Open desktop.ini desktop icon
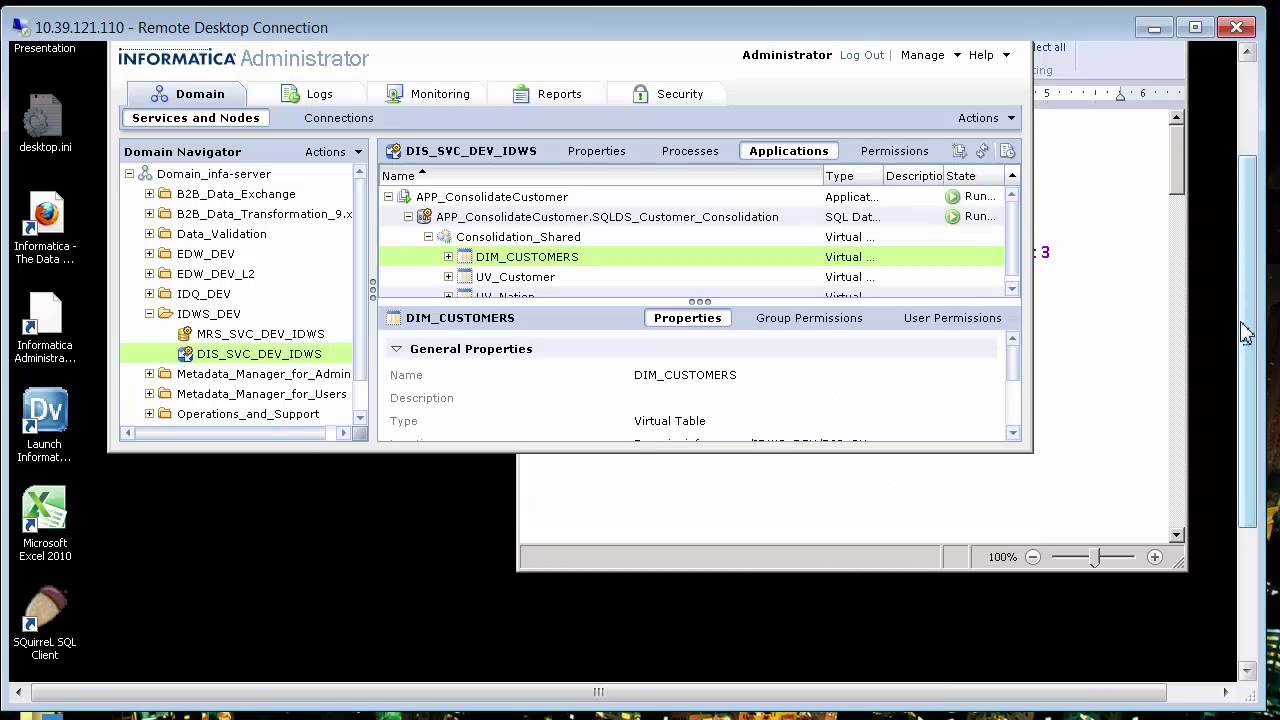The image size is (1280, 720). 45,124
